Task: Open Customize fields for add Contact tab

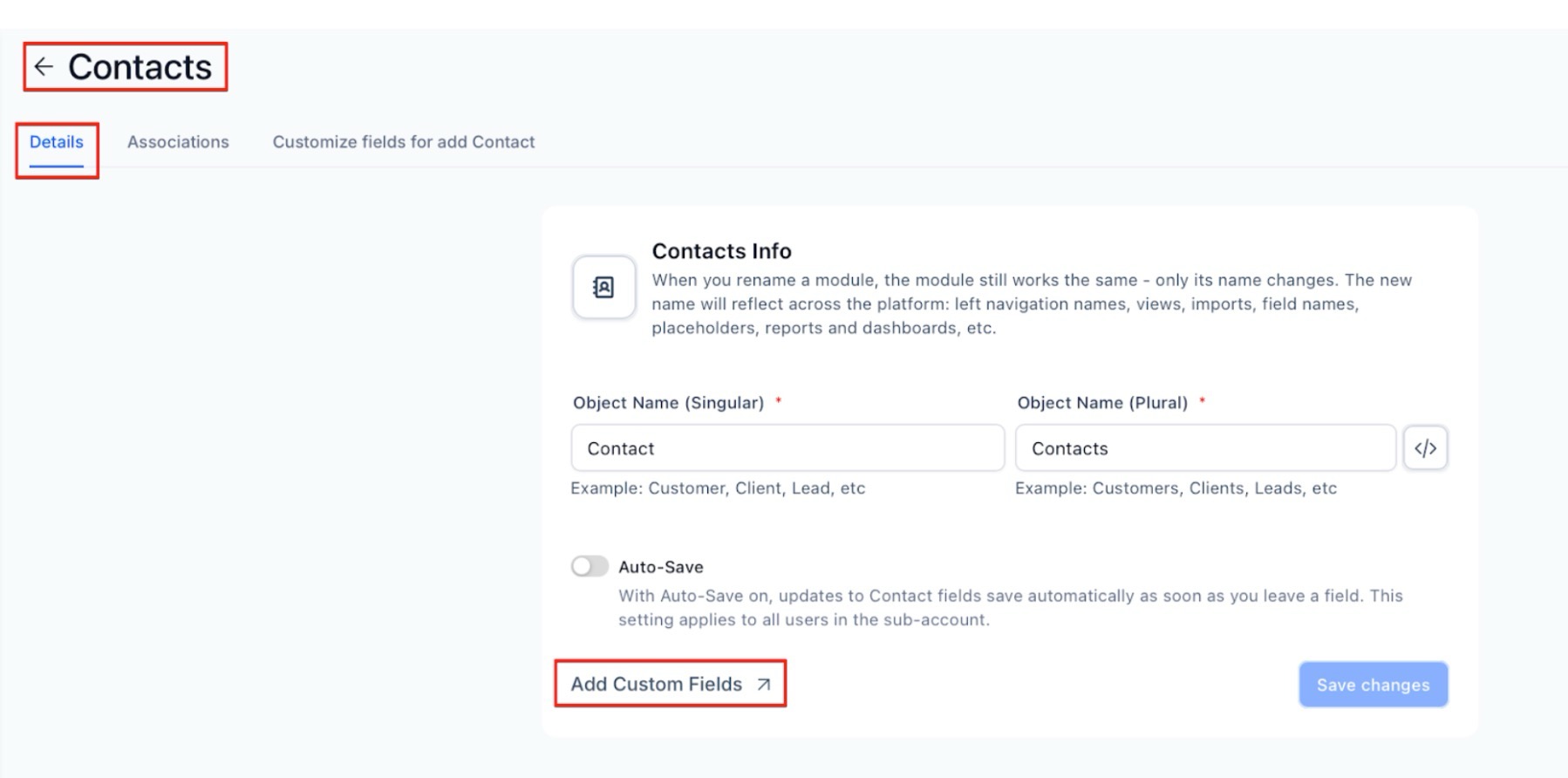Action: [x=403, y=142]
